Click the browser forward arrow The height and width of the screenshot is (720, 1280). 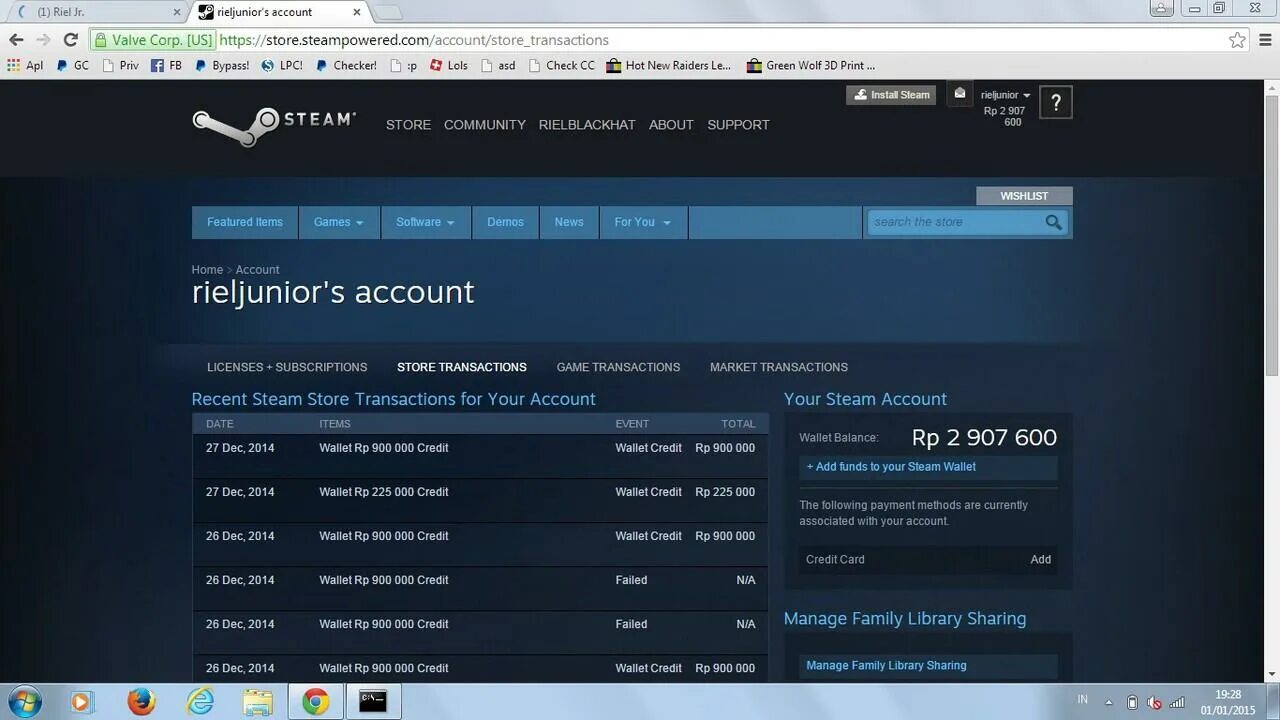point(43,40)
